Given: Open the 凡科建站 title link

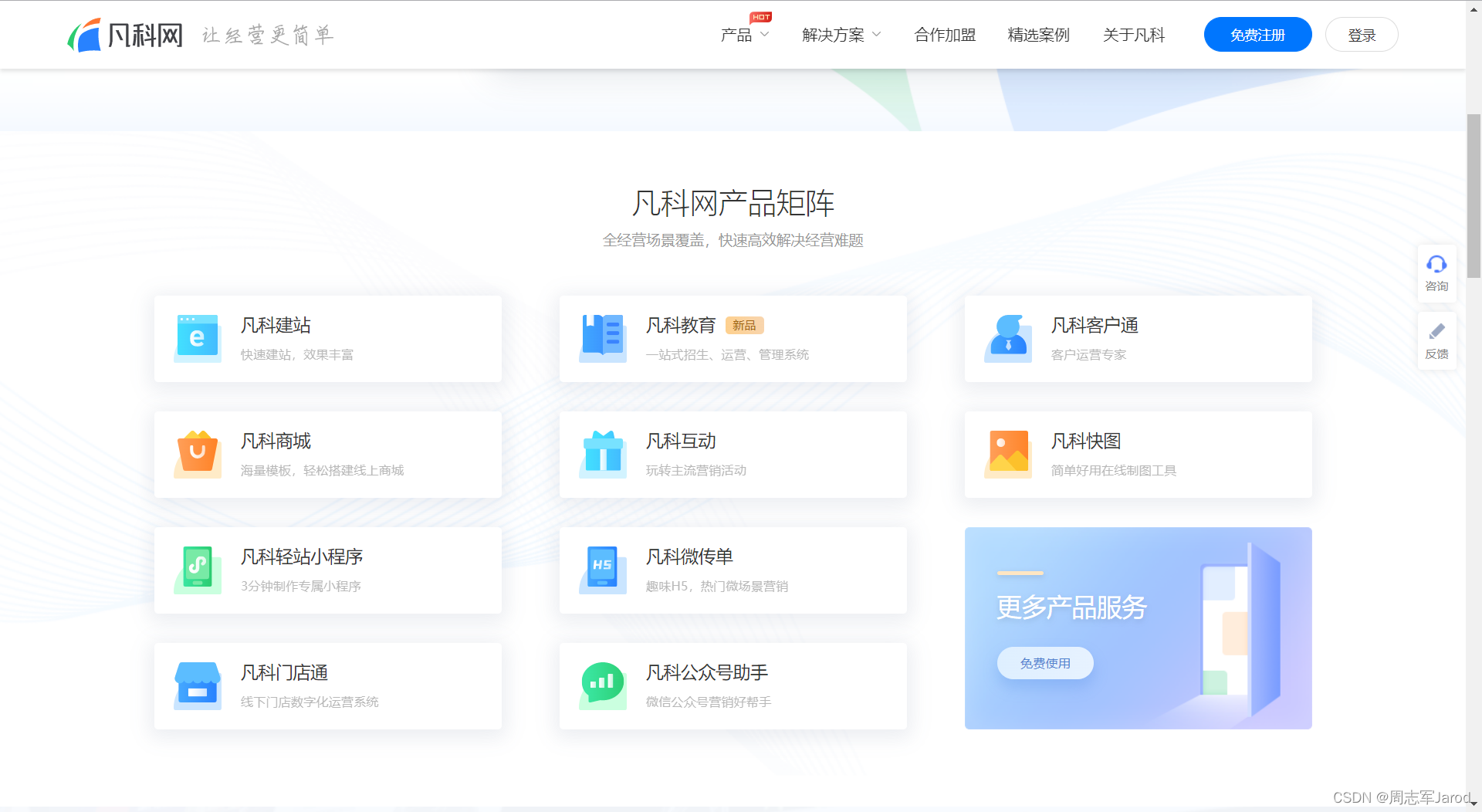Looking at the screenshot, I should [276, 326].
